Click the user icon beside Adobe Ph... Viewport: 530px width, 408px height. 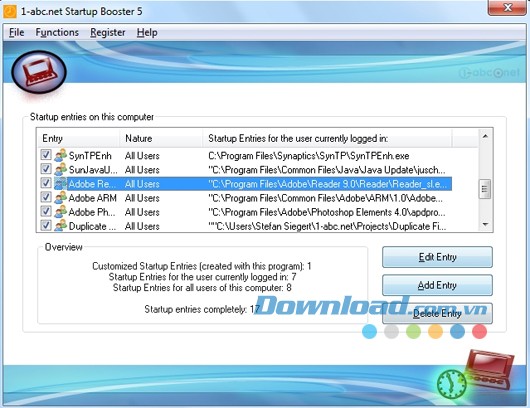[61, 212]
